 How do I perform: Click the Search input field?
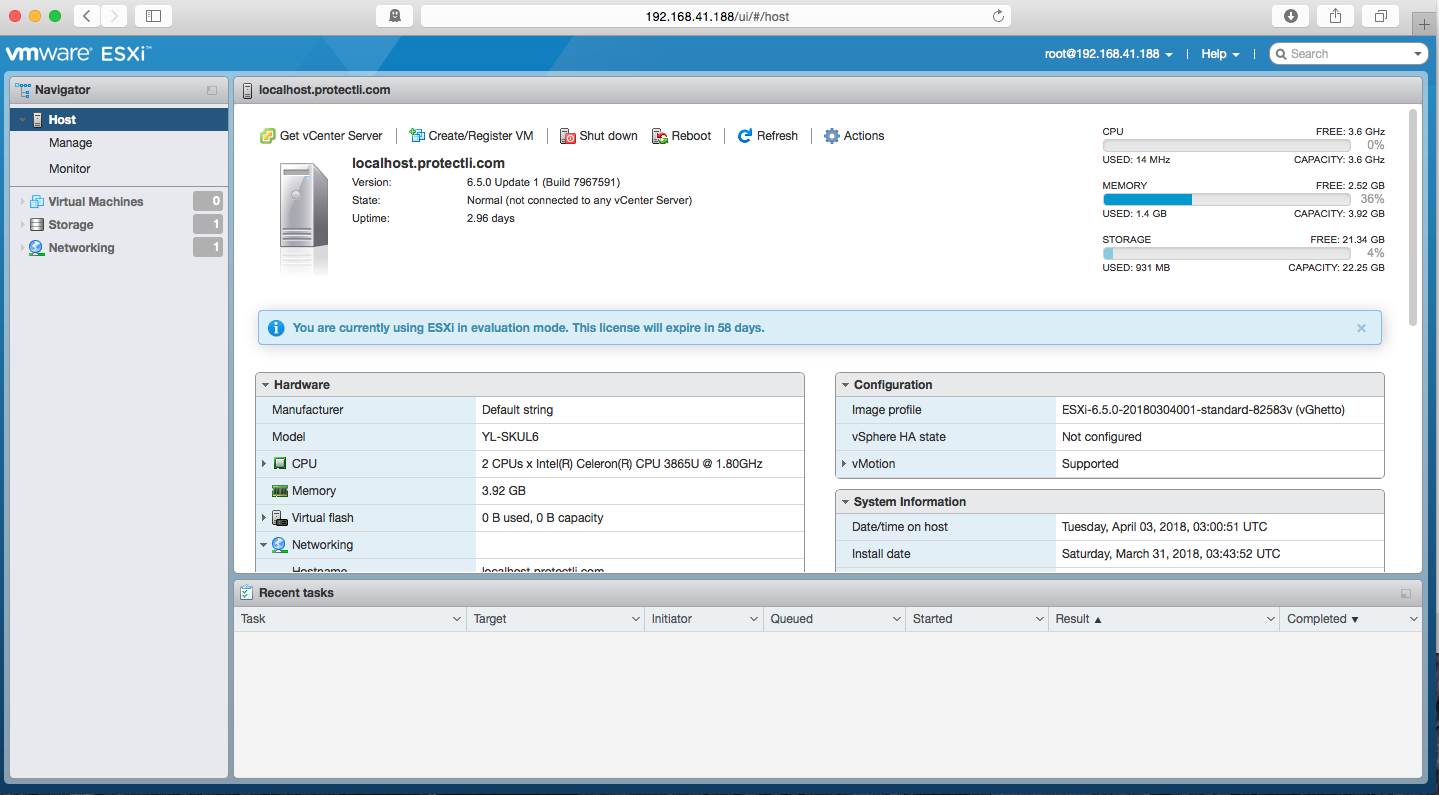1350,54
